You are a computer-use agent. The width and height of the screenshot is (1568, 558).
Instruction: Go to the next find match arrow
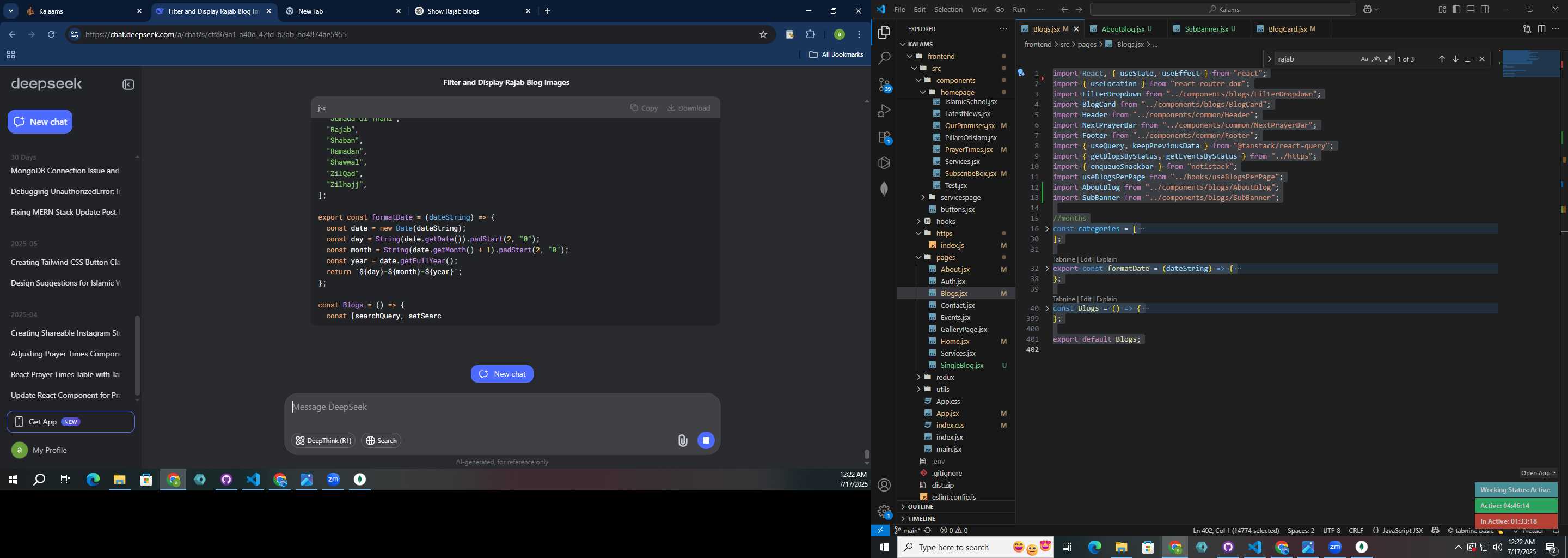tap(1455, 59)
